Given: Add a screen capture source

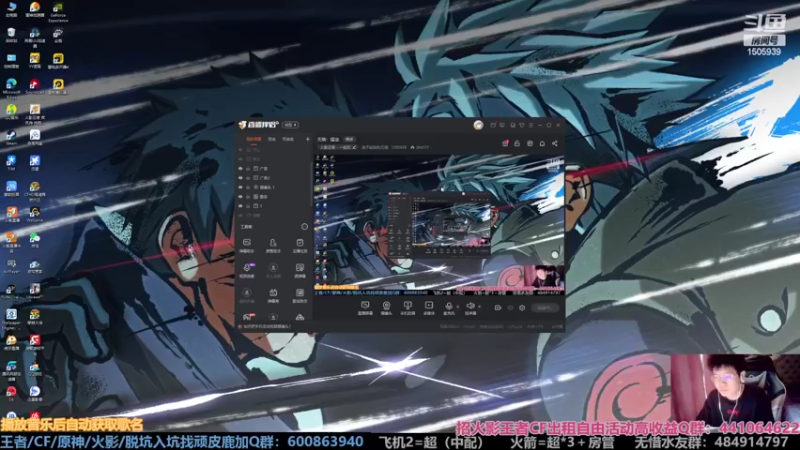Looking at the screenshot, I should point(365,307).
